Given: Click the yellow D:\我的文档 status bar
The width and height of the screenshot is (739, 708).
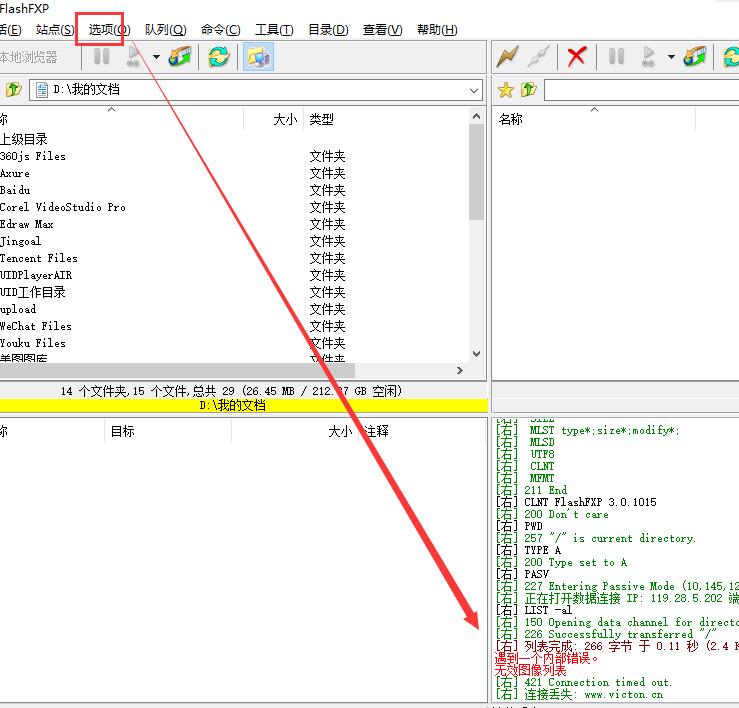Looking at the screenshot, I should click(244, 405).
